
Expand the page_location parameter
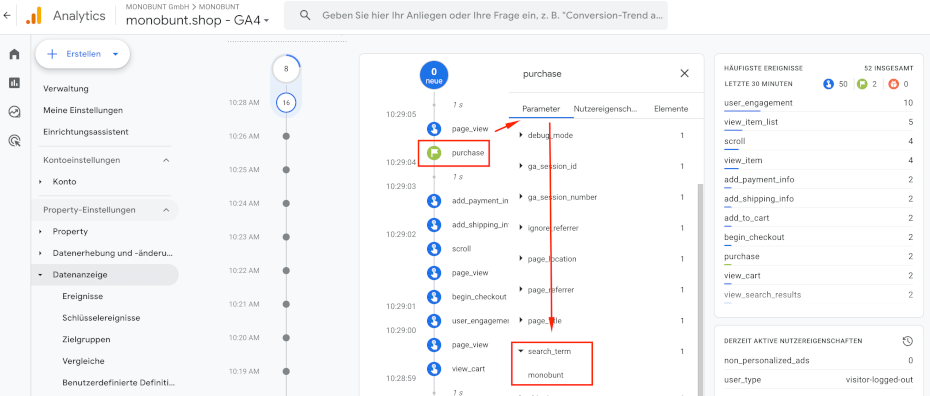click(x=521, y=259)
